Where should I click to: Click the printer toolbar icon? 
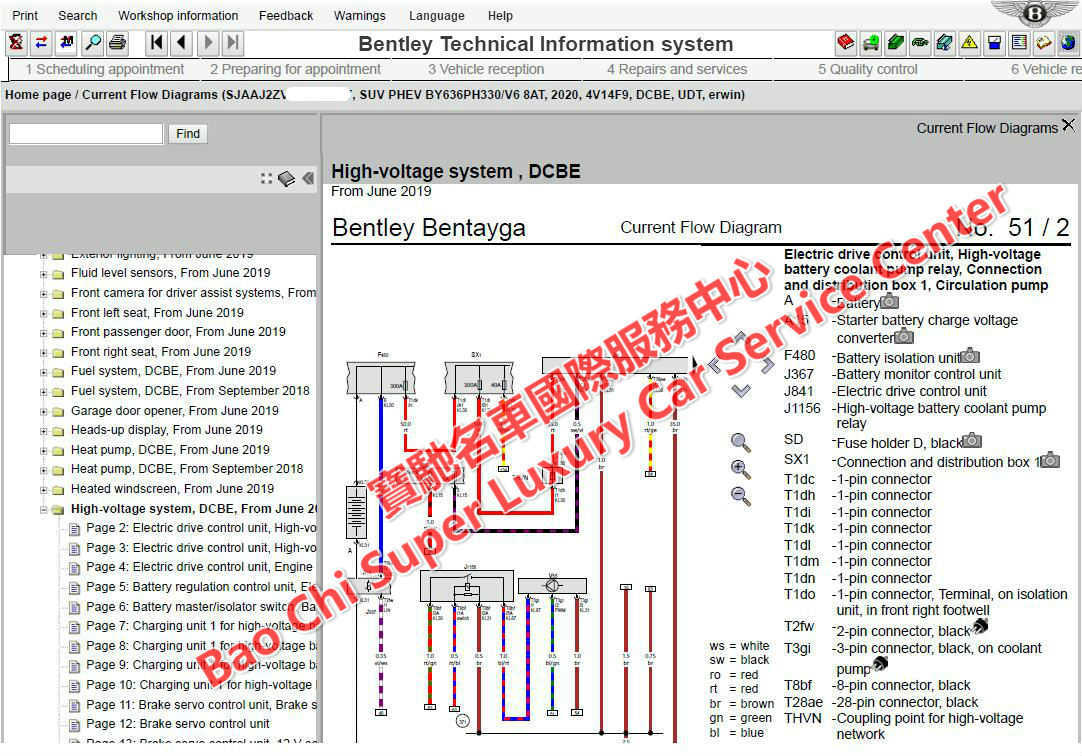tap(118, 43)
